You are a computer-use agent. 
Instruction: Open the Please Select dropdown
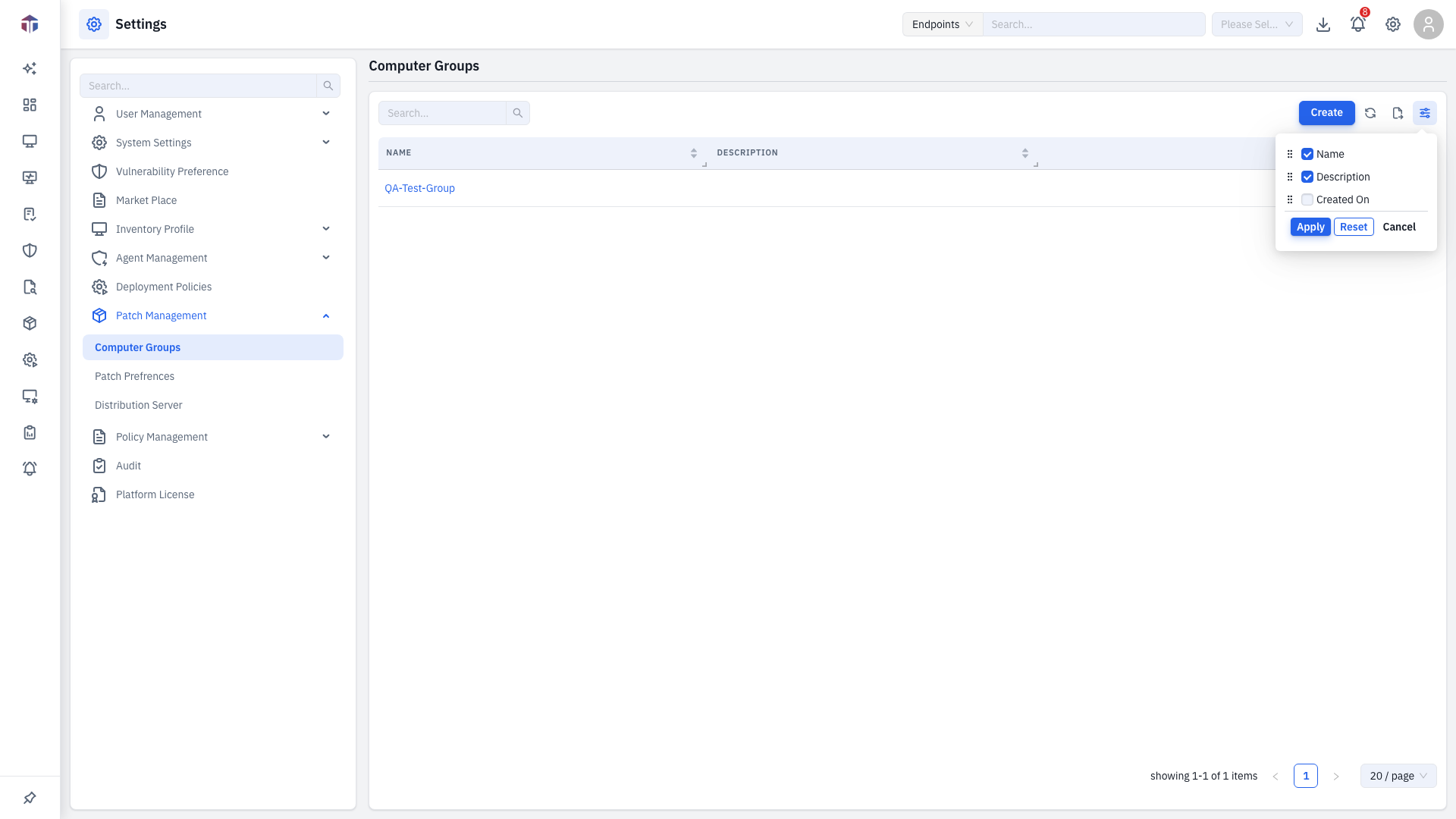click(x=1257, y=24)
